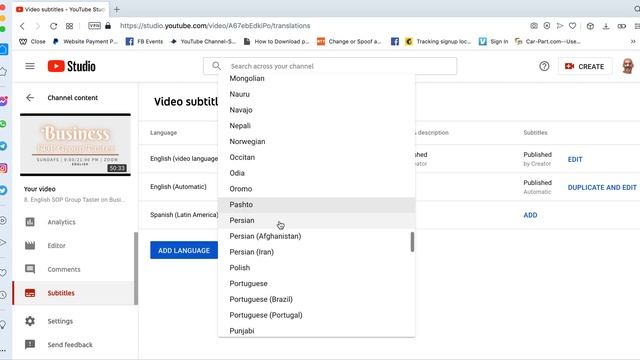This screenshot has width=640, height=360.
Task: Click the language list scrollbar thumb
Action: click(x=412, y=242)
